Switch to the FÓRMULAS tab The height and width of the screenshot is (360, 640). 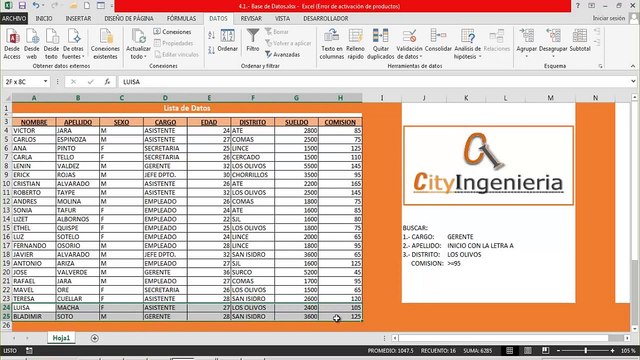[x=181, y=18]
